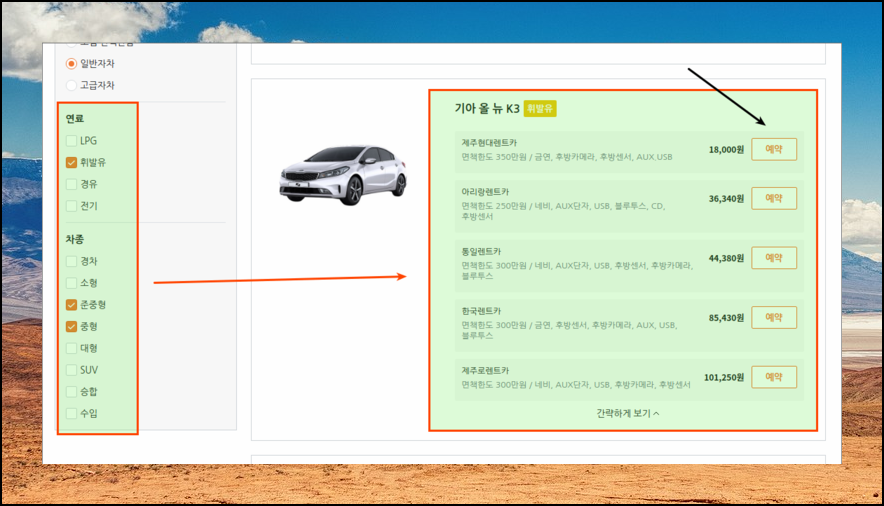Click the 제주현대렌트카 company name
884x506 pixels.
[x=489, y=143]
